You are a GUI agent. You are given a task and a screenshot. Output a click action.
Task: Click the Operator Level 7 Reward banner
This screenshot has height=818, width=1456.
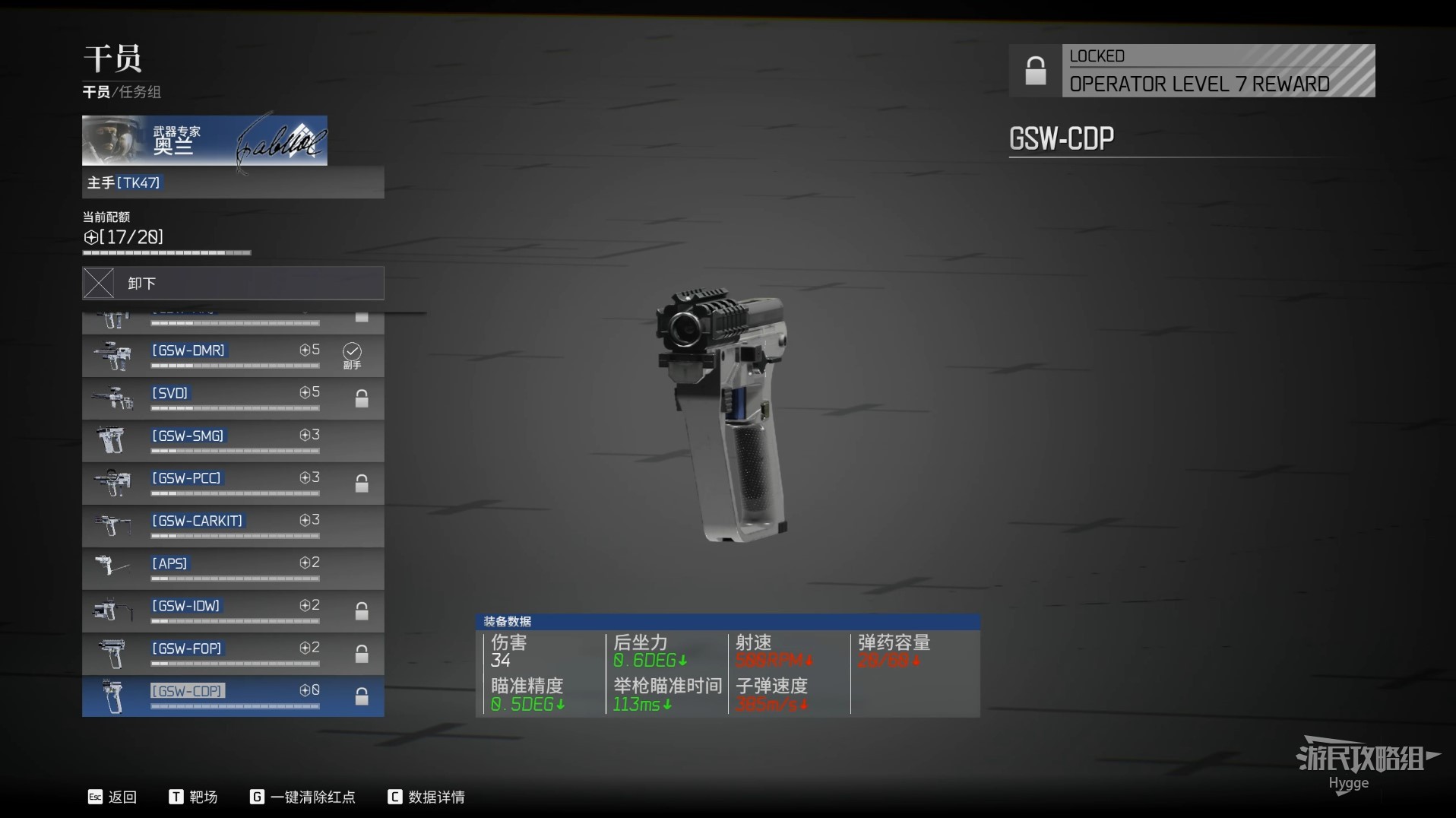click(x=1218, y=71)
